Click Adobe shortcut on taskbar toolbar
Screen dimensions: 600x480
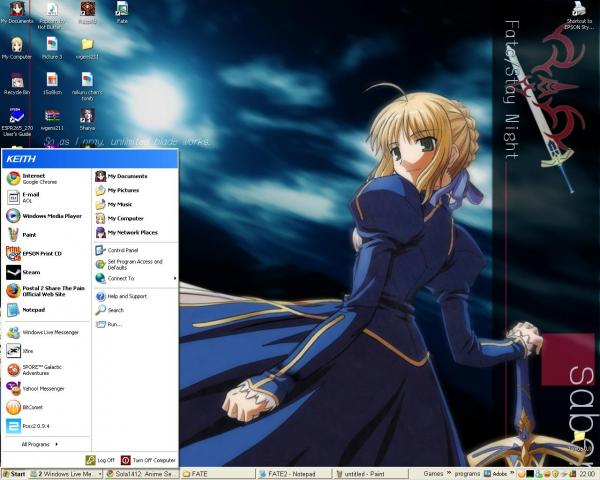tap(496, 473)
